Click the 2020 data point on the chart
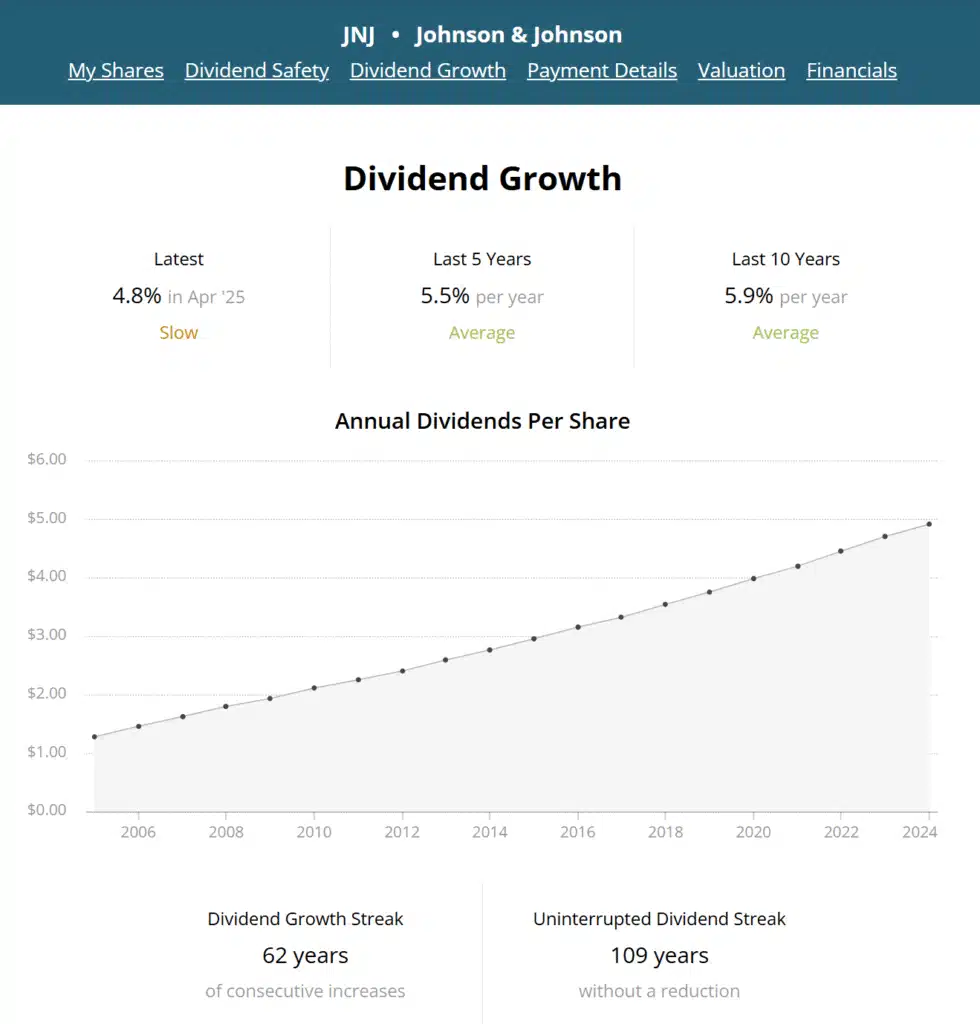Image resolution: width=980 pixels, height=1024 pixels. (753, 578)
